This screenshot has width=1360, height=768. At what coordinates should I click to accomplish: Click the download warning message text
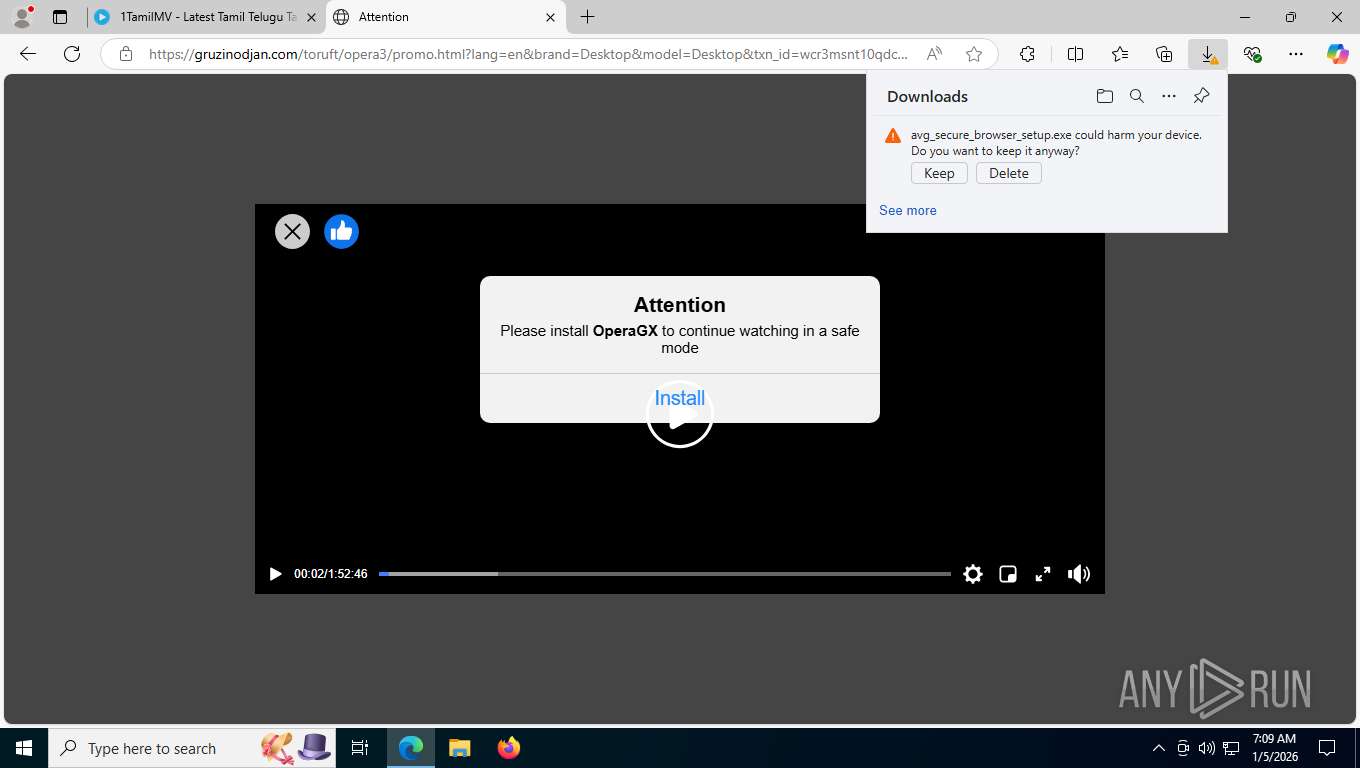(1056, 143)
